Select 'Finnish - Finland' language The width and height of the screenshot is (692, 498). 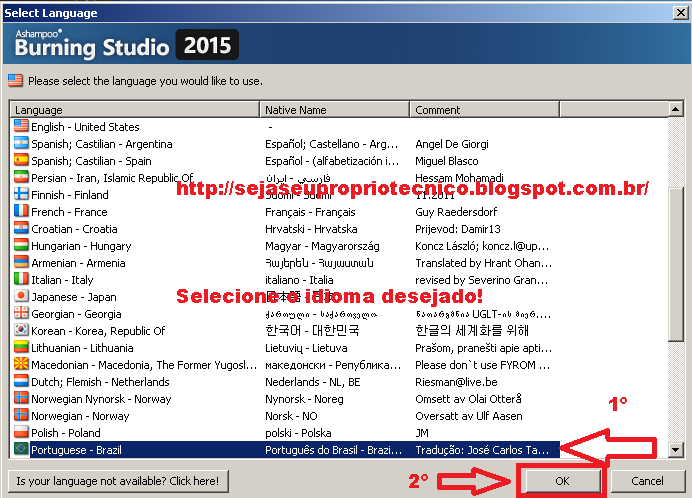click(x=70, y=195)
